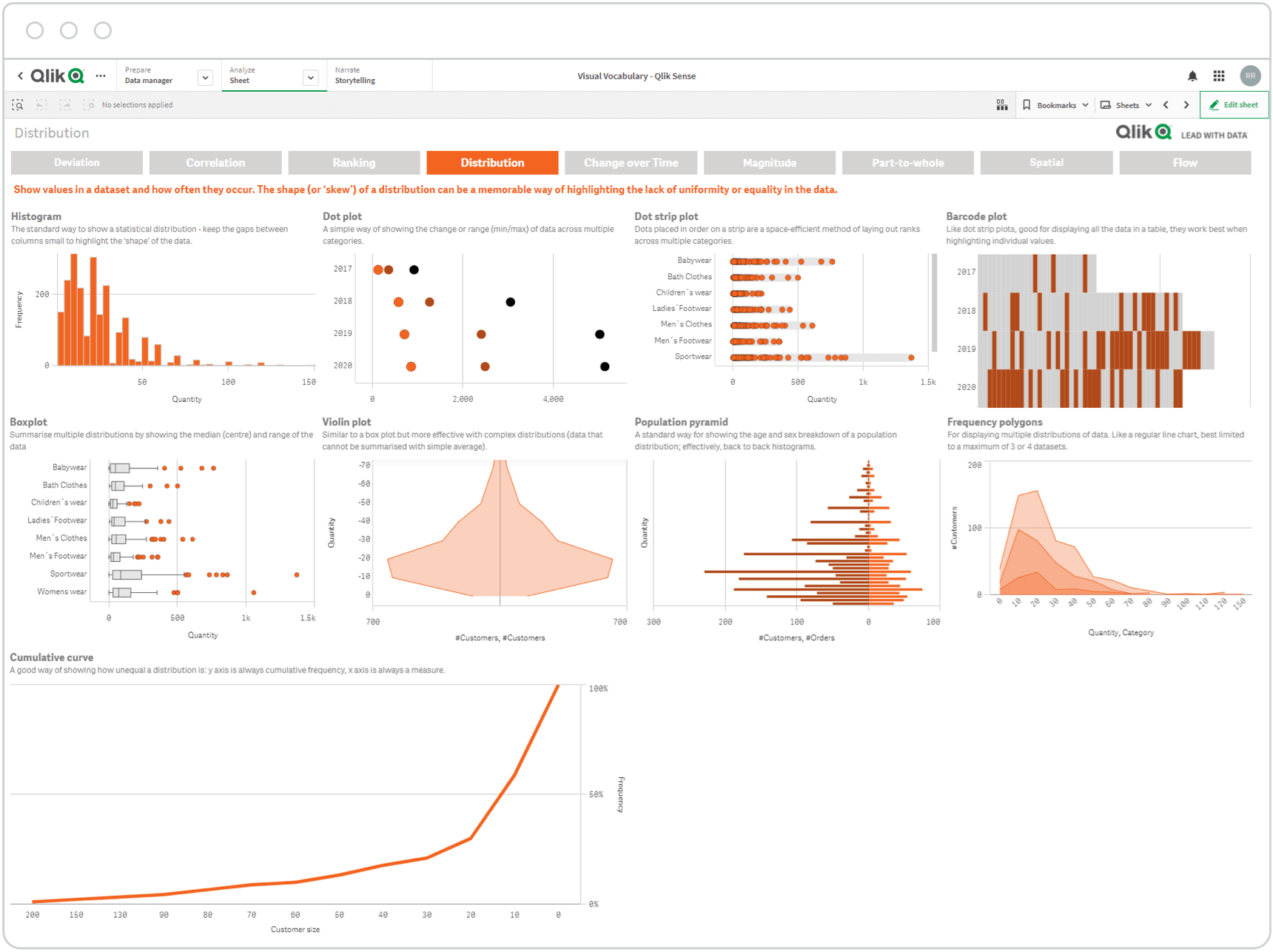Open smart search with the magnifier icon
The height and width of the screenshot is (952, 1273).
(18, 104)
